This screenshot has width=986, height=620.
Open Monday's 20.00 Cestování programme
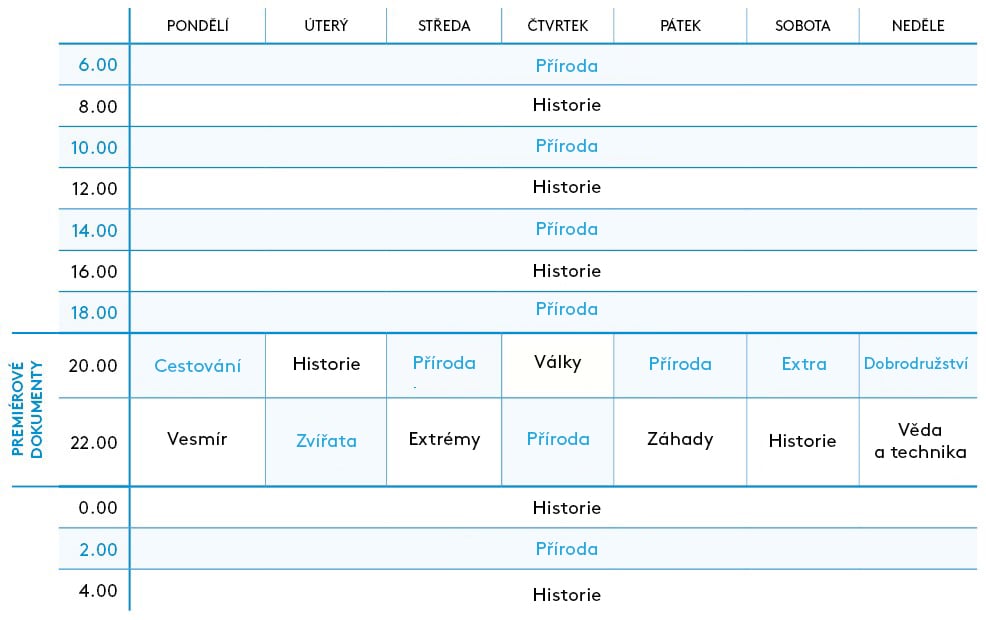(198, 366)
